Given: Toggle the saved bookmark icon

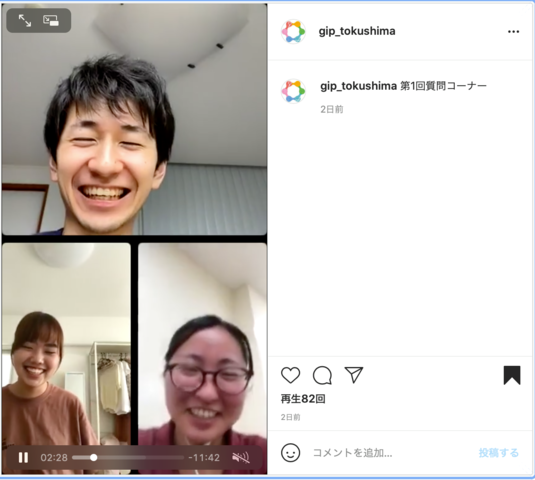Looking at the screenshot, I should [512, 375].
